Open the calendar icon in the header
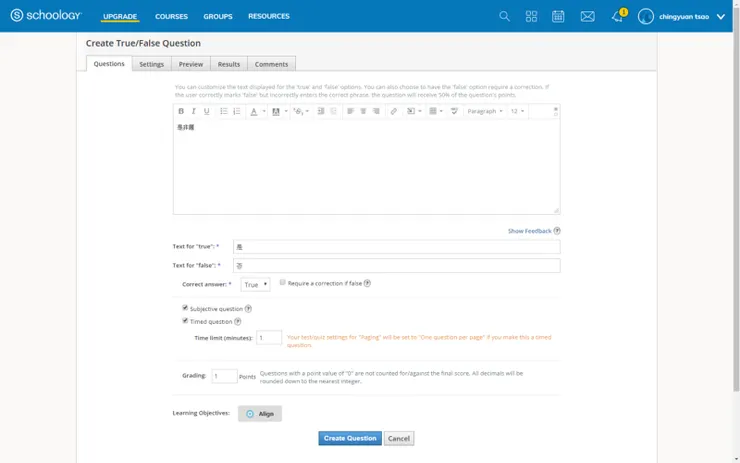This screenshot has width=740, height=463. (558, 17)
